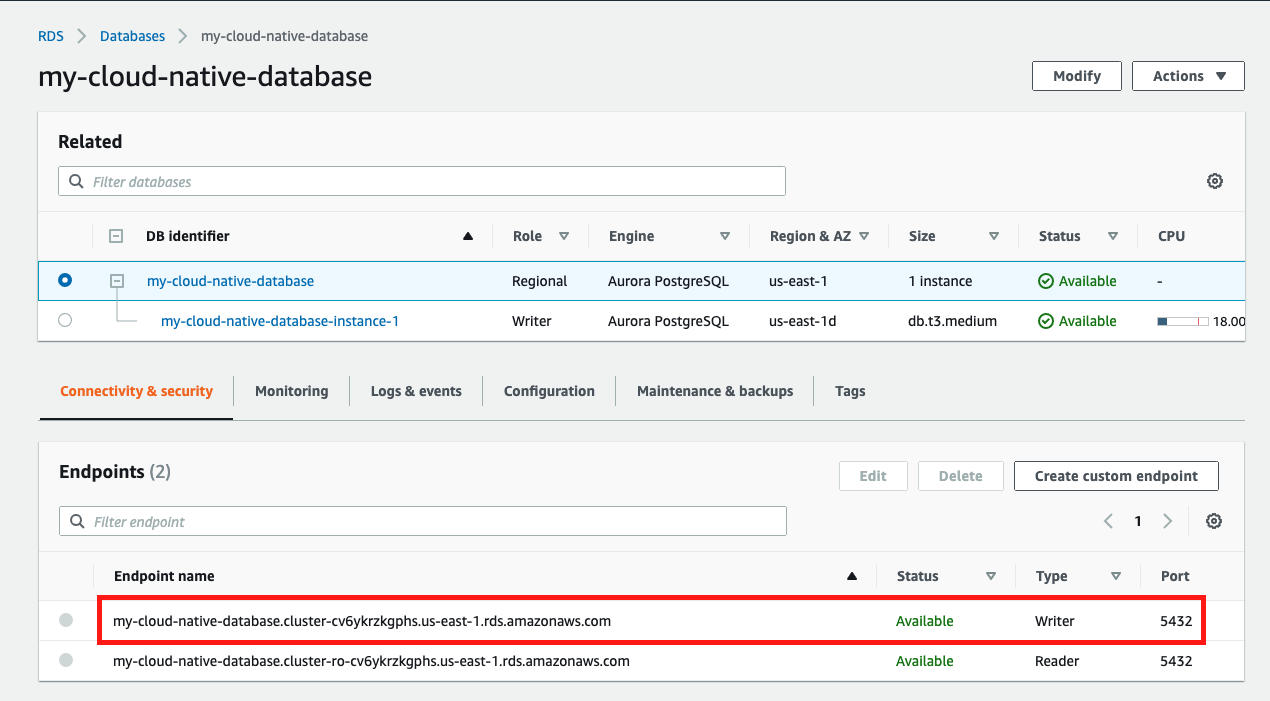Click the us-east-1d region cell
Image resolution: width=1270 pixels, height=701 pixels.
802,321
